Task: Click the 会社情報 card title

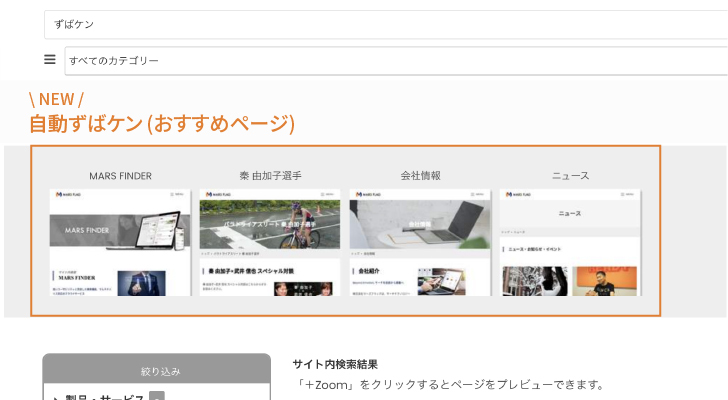Action: pyautogui.click(x=421, y=176)
